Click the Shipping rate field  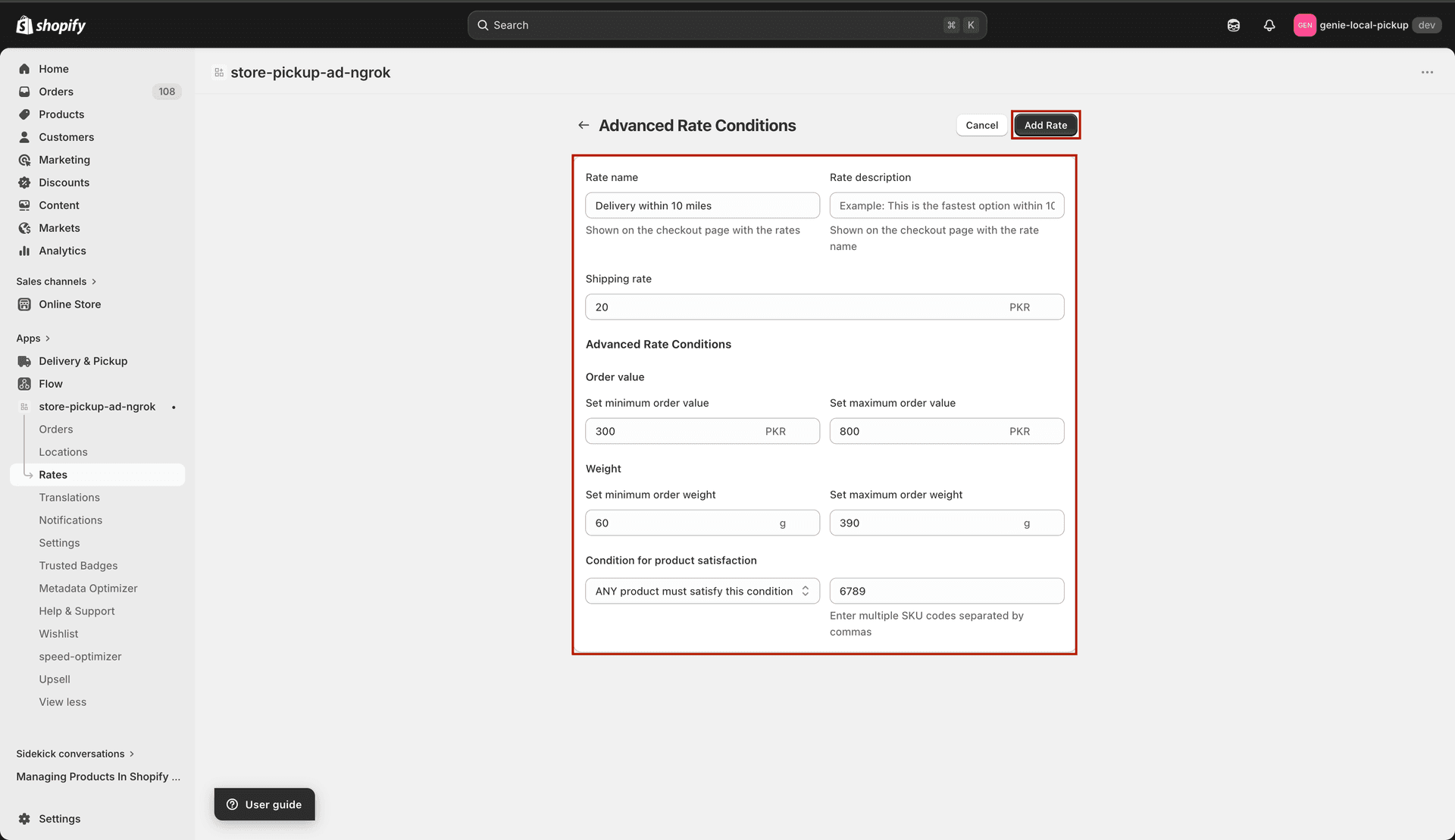(824, 307)
